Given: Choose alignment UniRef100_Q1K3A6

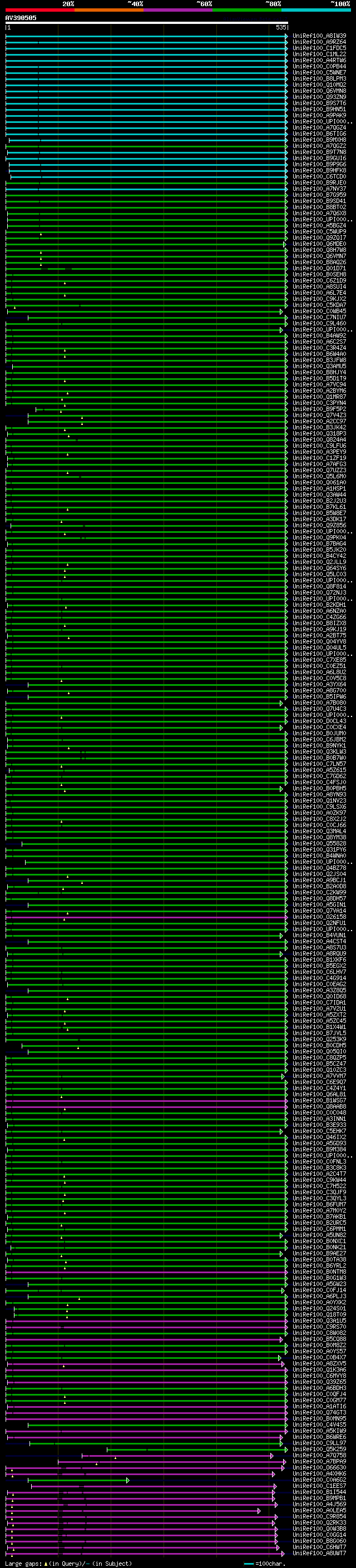Looking at the screenshot, I should (319, 1369).
